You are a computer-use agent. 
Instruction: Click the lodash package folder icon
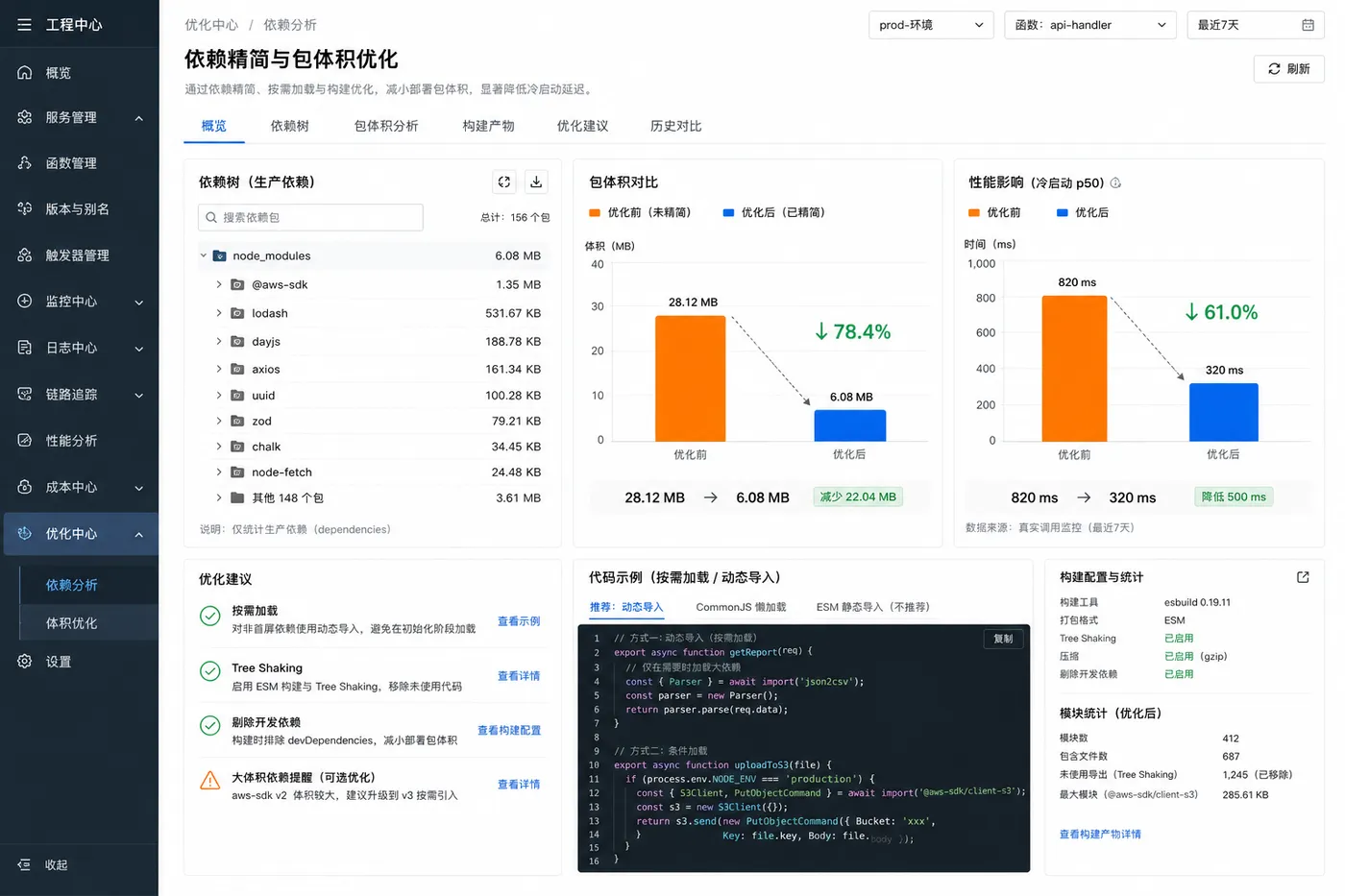point(237,314)
